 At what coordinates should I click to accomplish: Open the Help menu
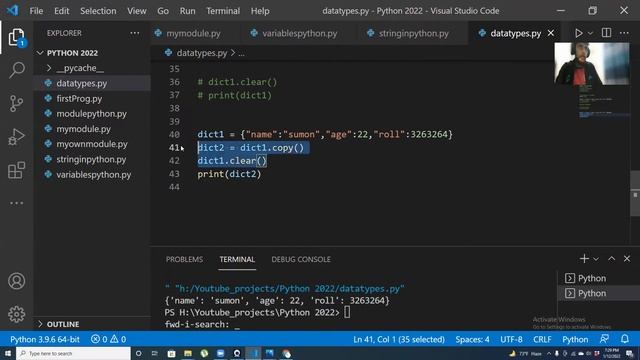click(260, 11)
